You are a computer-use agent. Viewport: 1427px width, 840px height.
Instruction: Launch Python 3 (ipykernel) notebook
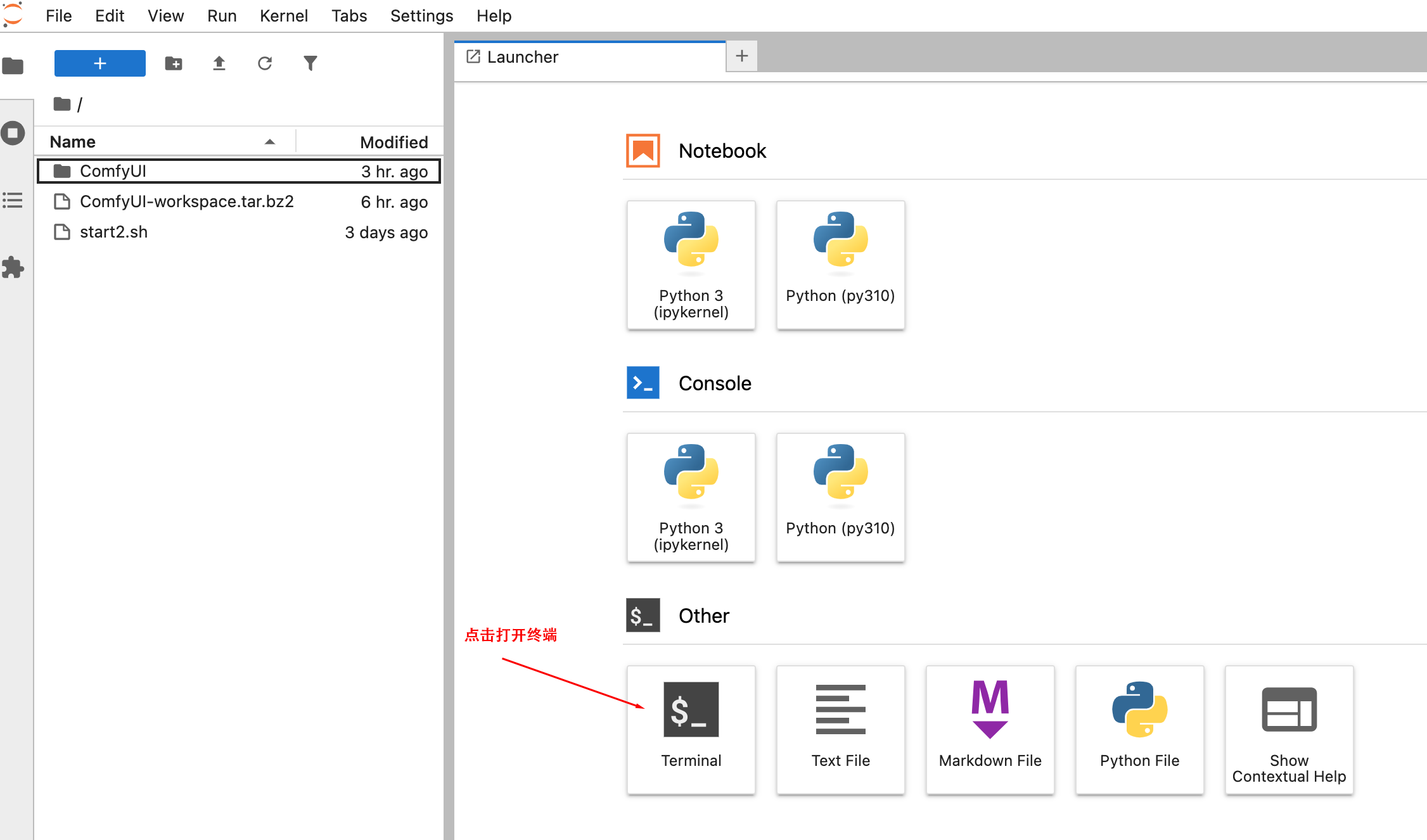[691, 265]
